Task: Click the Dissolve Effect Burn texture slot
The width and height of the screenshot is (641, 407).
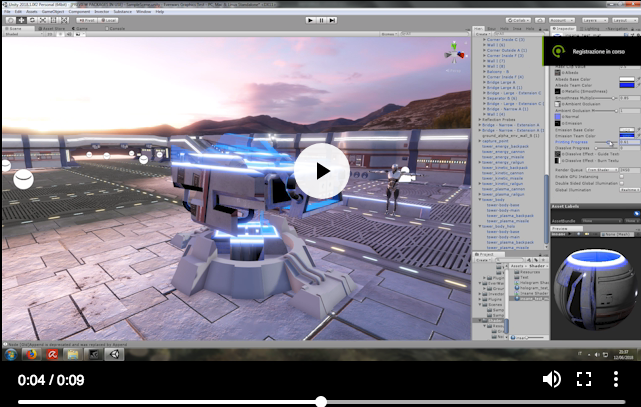Action: click(557, 161)
